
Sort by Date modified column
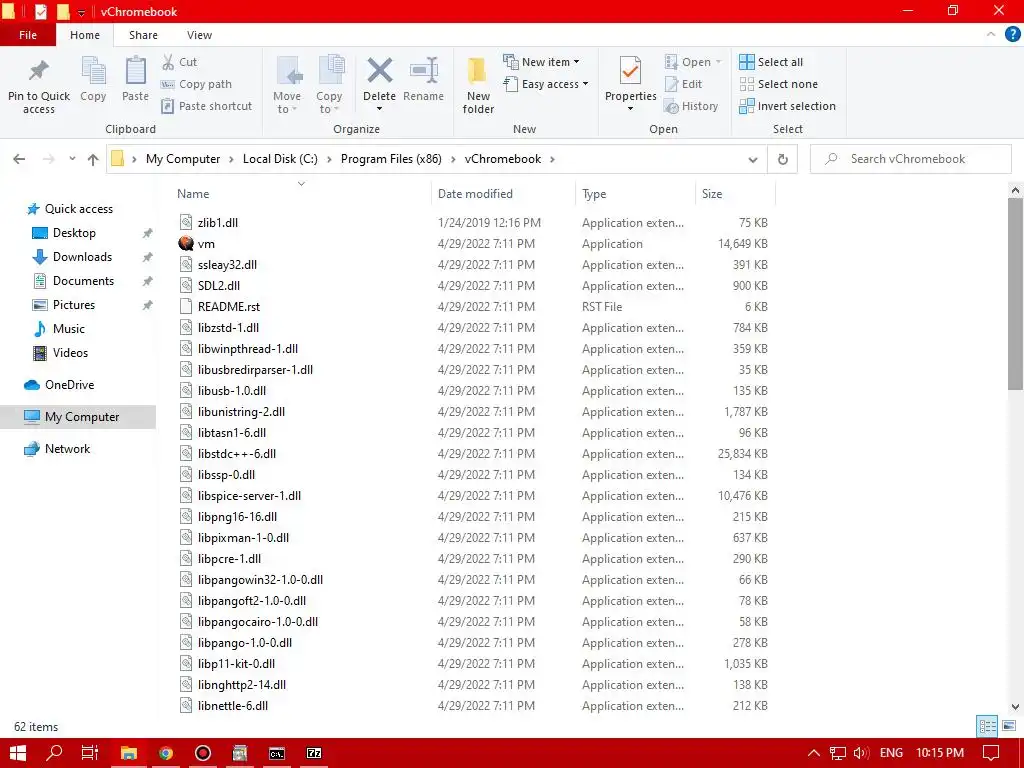click(x=475, y=194)
